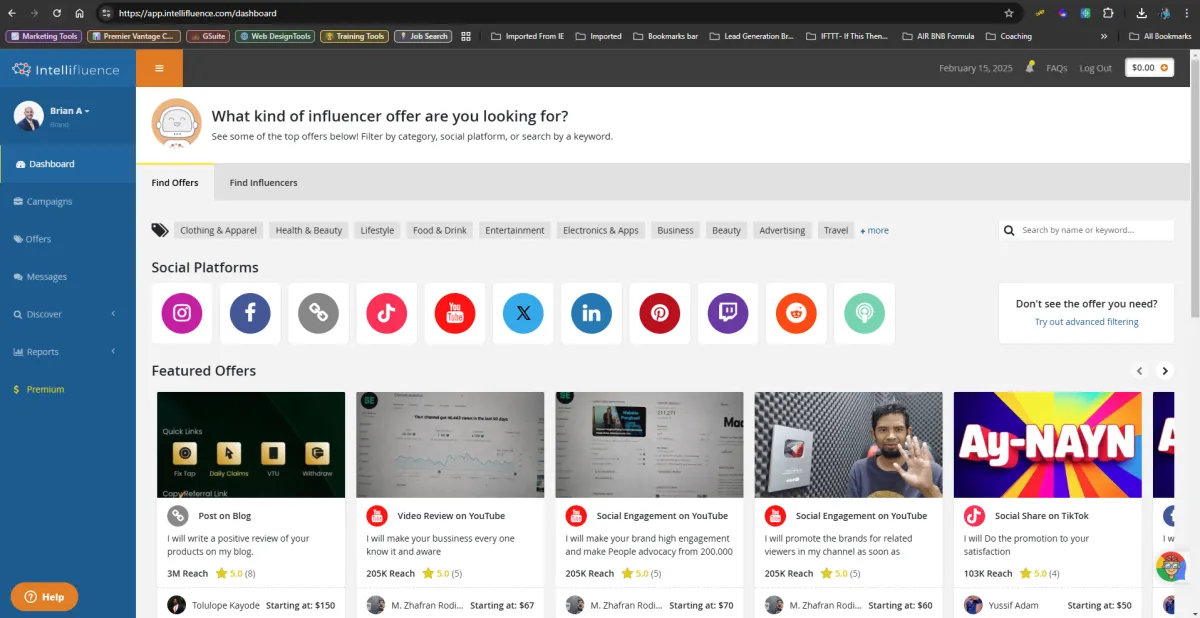Click the FAQs link
This screenshot has width=1200, height=618.
click(1057, 68)
